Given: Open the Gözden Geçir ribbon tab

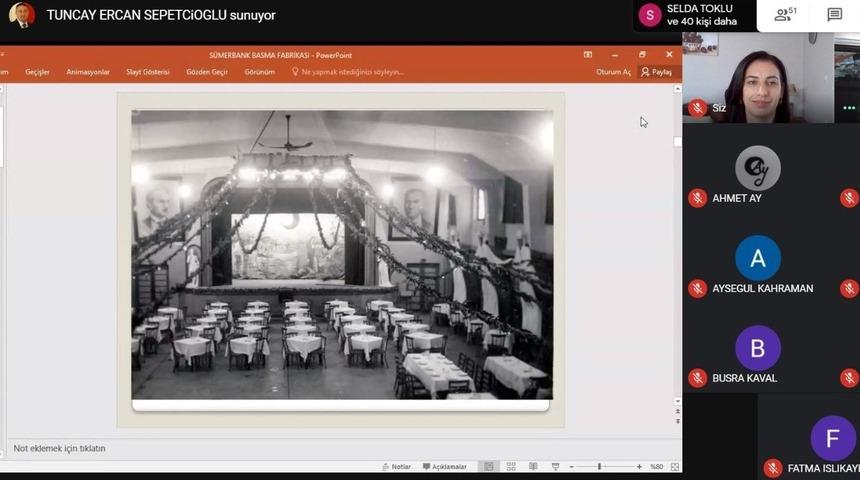Looking at the screenshot, I should tap(207, 72).
